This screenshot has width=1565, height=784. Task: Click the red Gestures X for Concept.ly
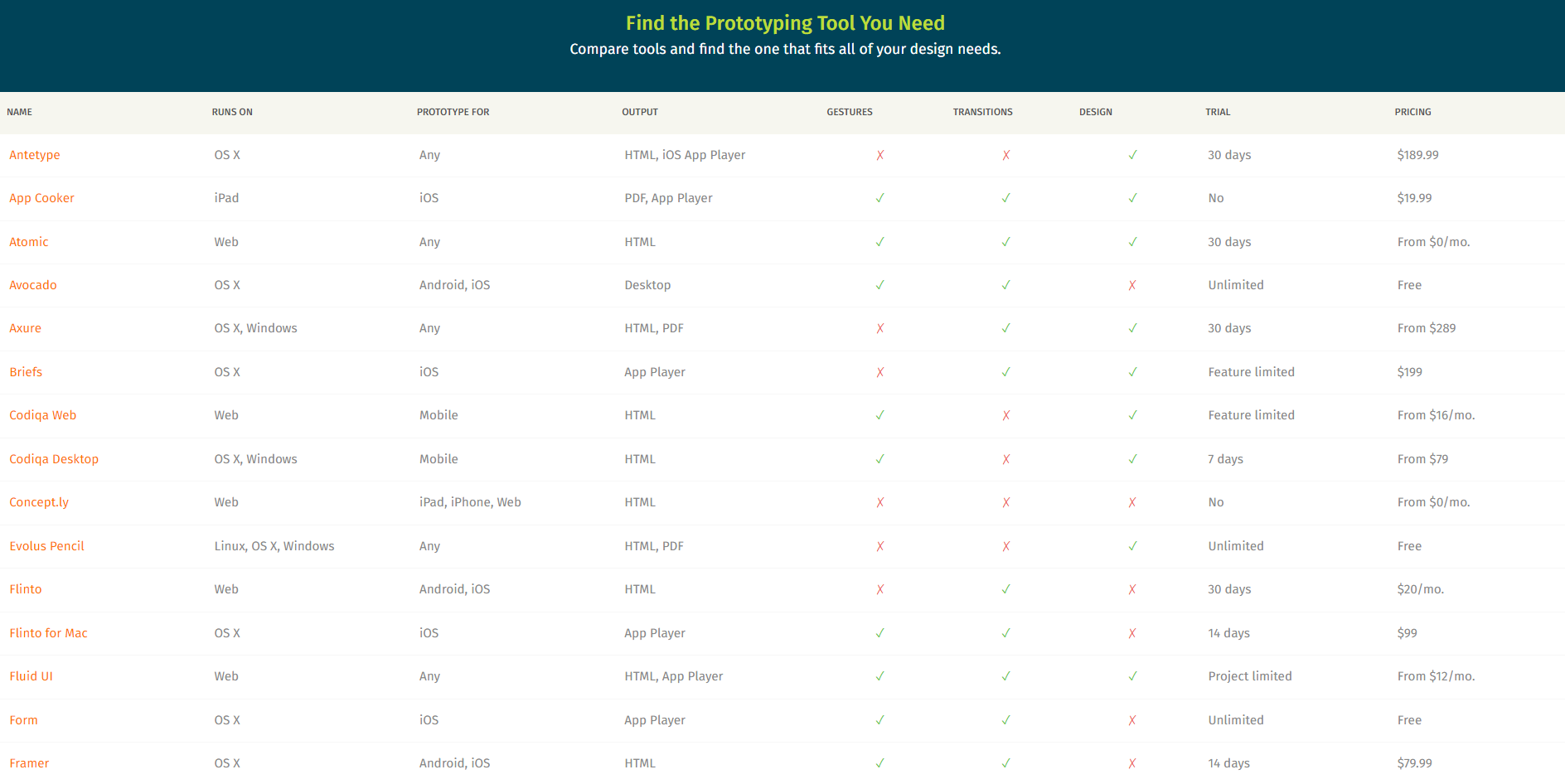pos(879,502)
